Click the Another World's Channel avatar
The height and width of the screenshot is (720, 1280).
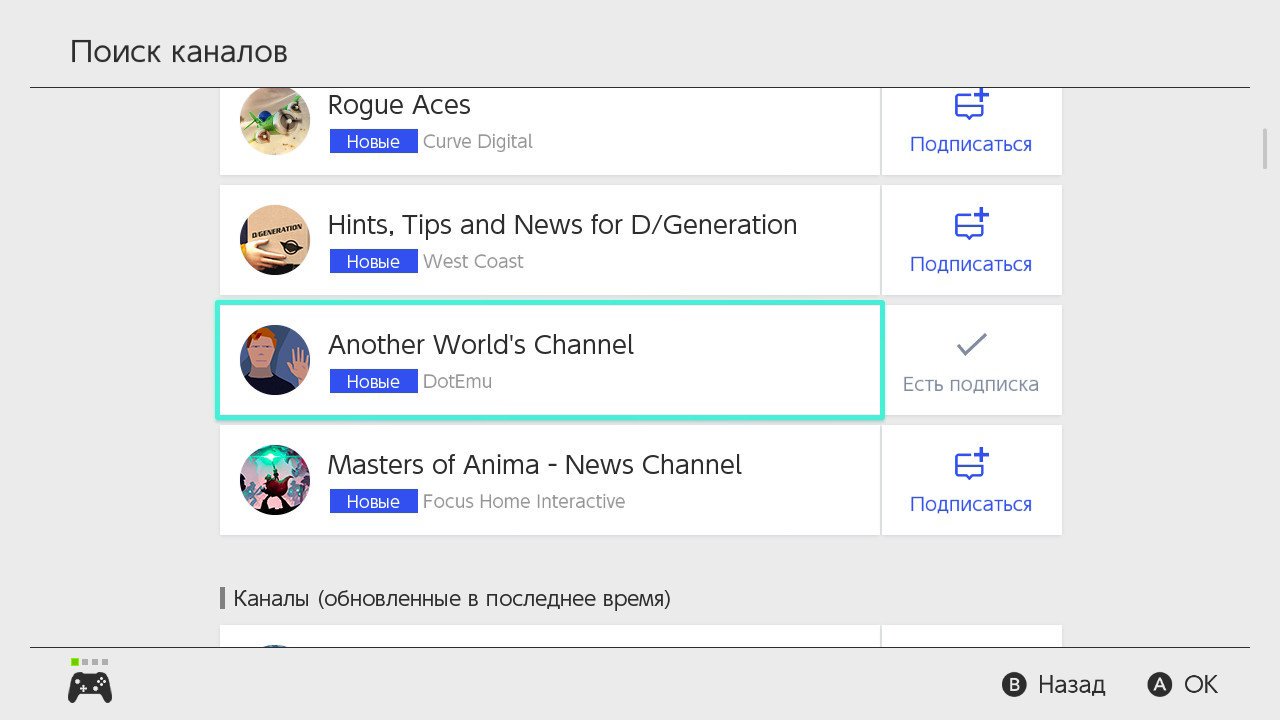click(275, 360)
